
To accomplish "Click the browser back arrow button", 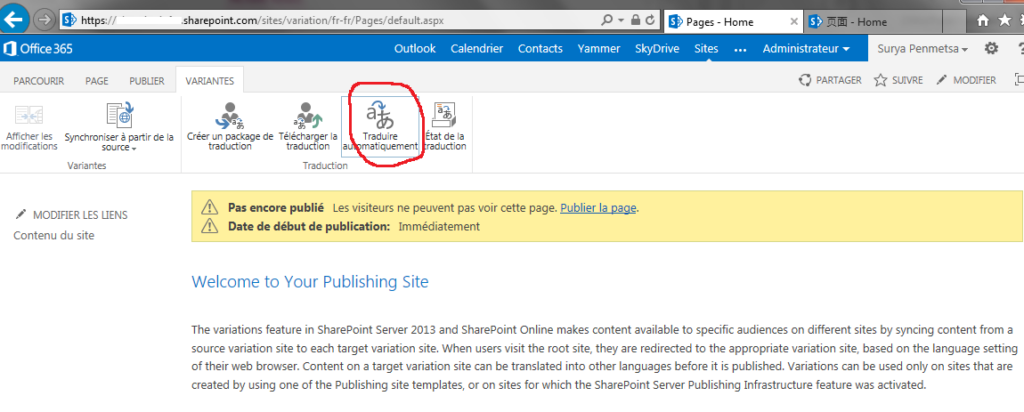I will tap(14, 19).
